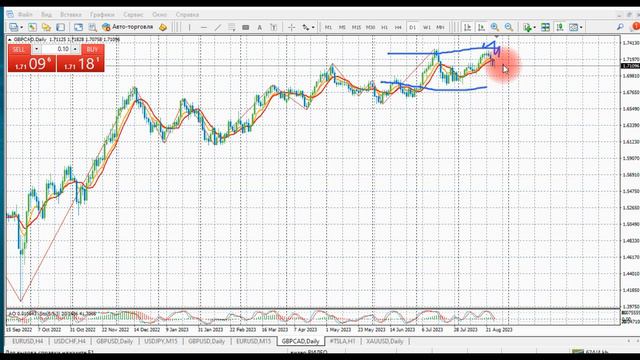Zoom in the chart
The height and width of the screenshot is (360, 640).
pos(495,27)
